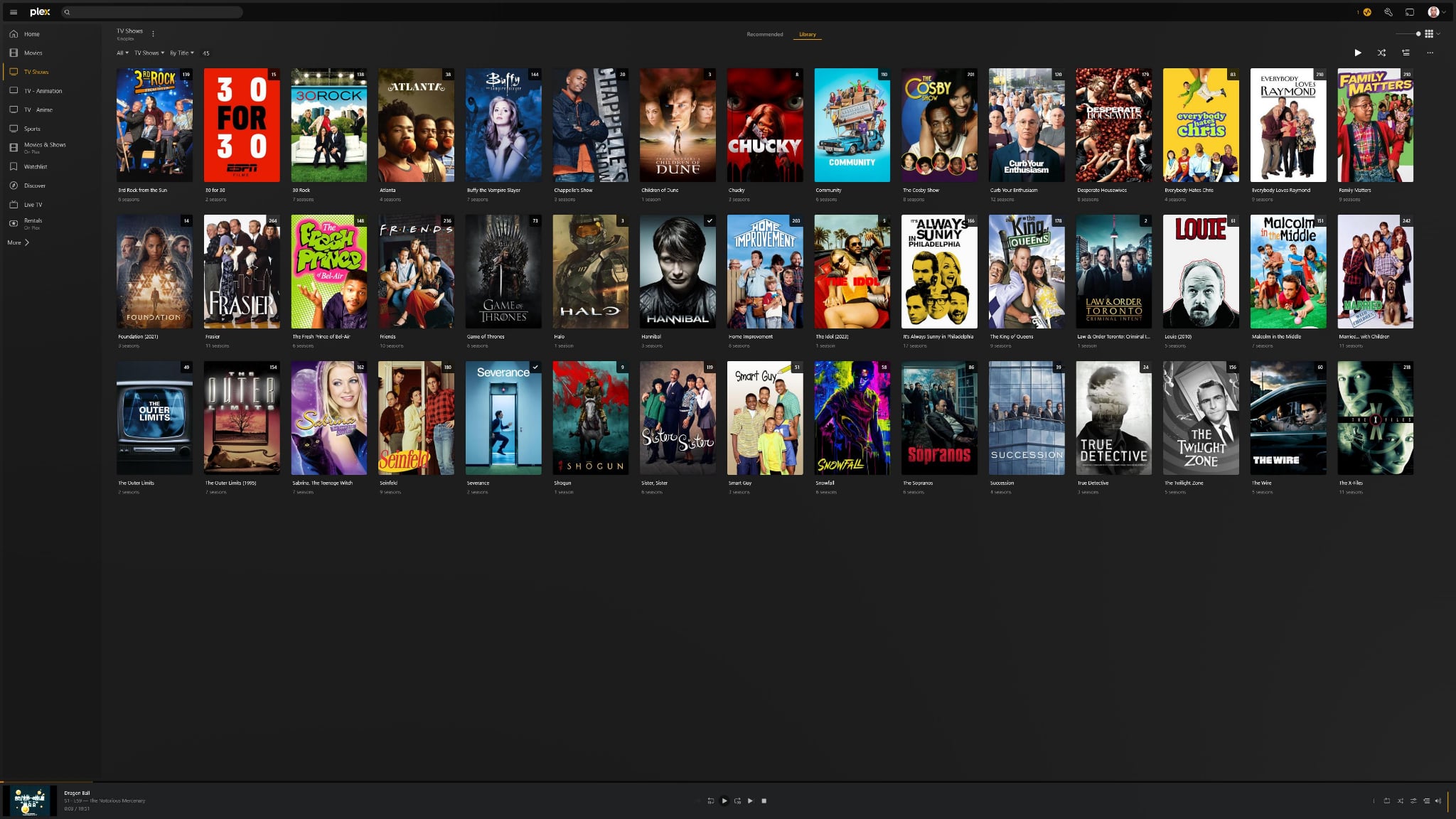The width and height of the screenshot is (1456, 819).
Task: Expand More in the sidebar
Action: click(x=18, y=242)
